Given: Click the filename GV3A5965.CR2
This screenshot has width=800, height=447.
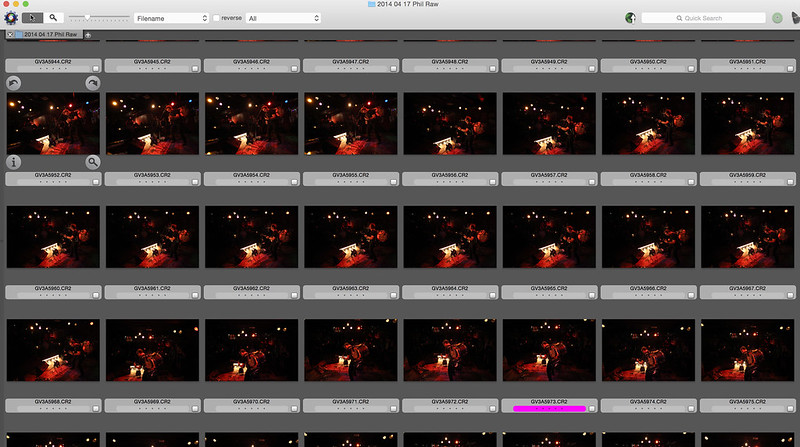Looking at the screenshot, I should 549,288.
